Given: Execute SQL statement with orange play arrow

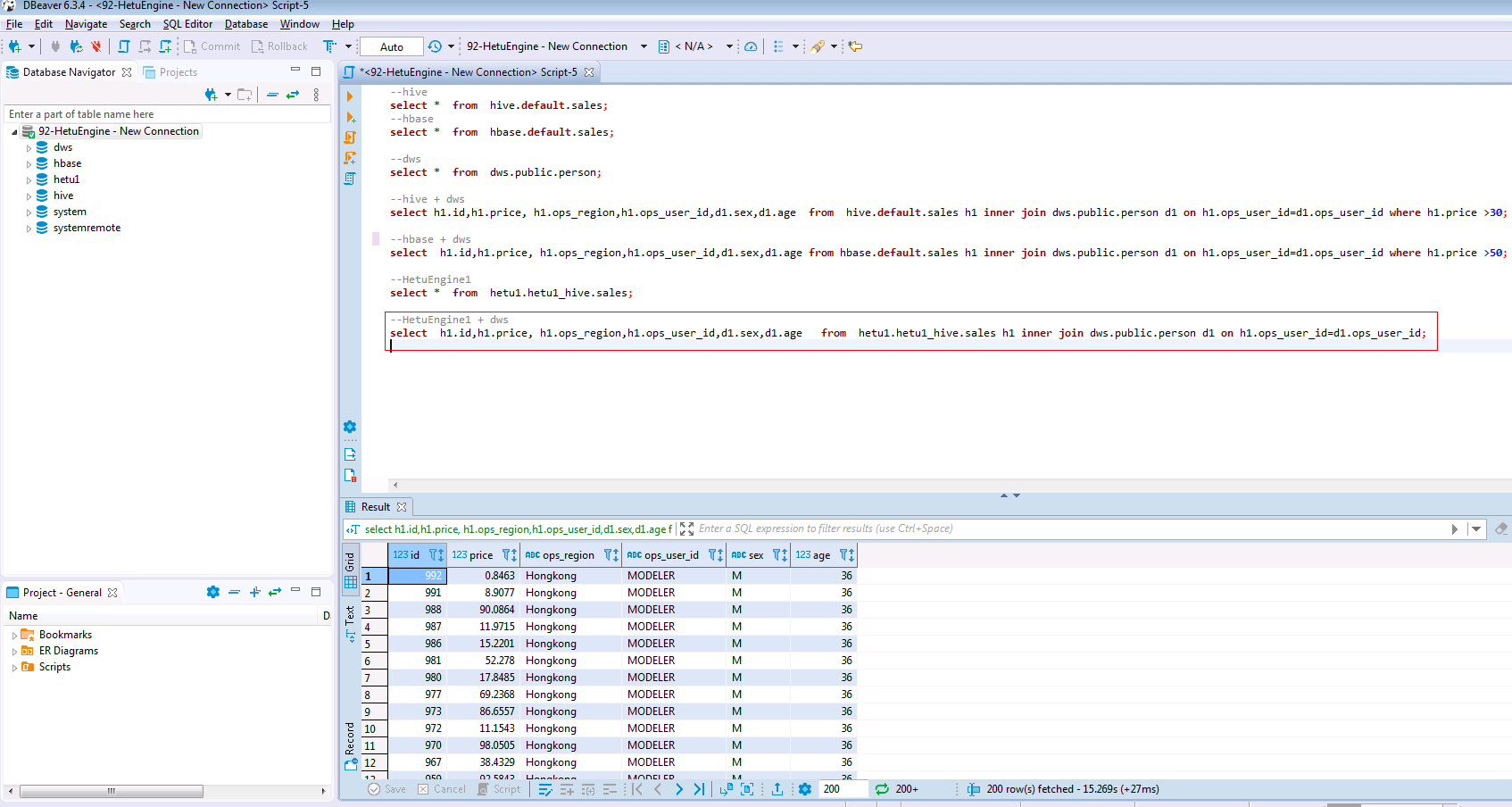Looking at the screenshot, I should [x=350, y=96].
